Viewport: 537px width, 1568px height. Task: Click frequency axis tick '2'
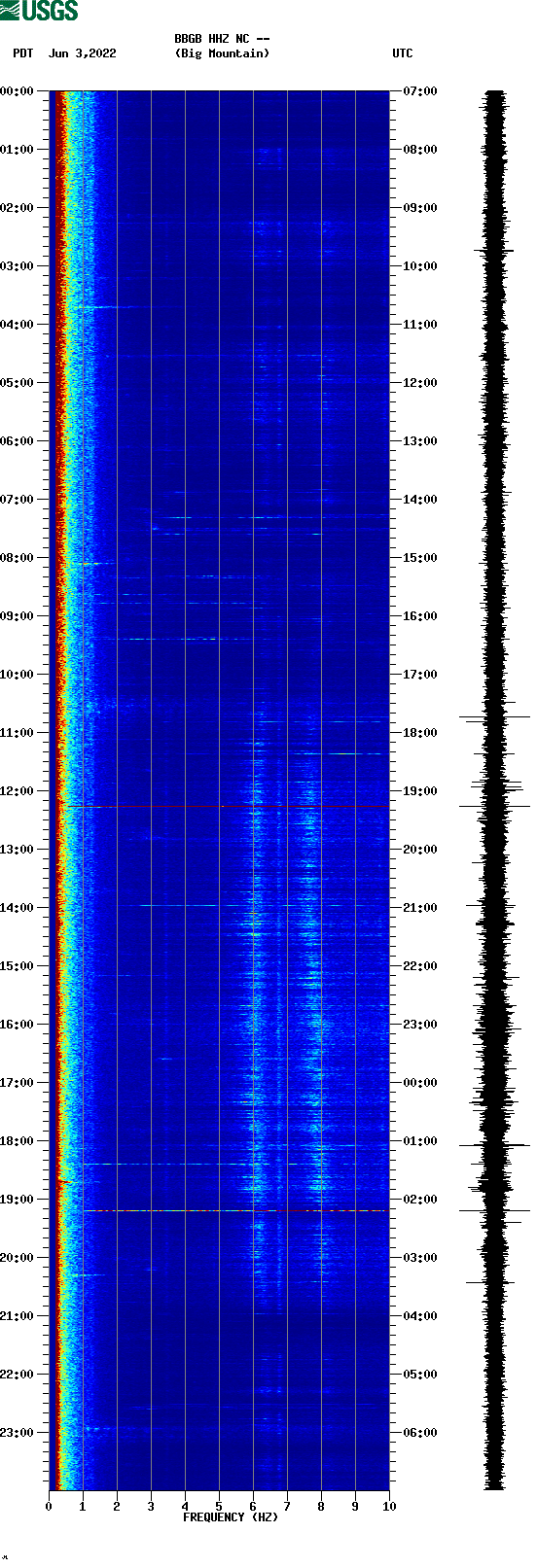(117, 1507)
